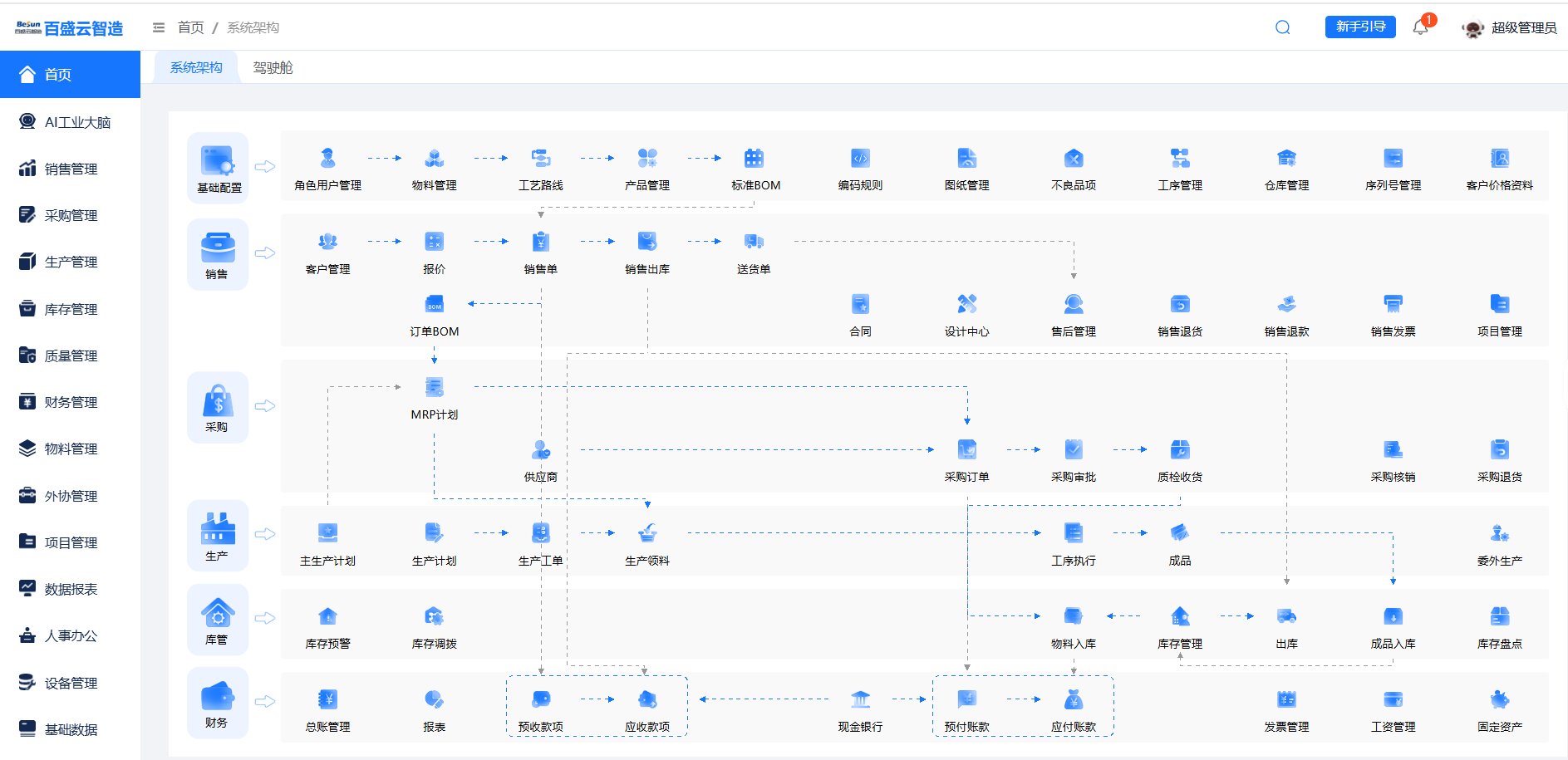Expand 销售管理 in the sidebar
Screen dimensions: 1568x760
tap(71, 169)
